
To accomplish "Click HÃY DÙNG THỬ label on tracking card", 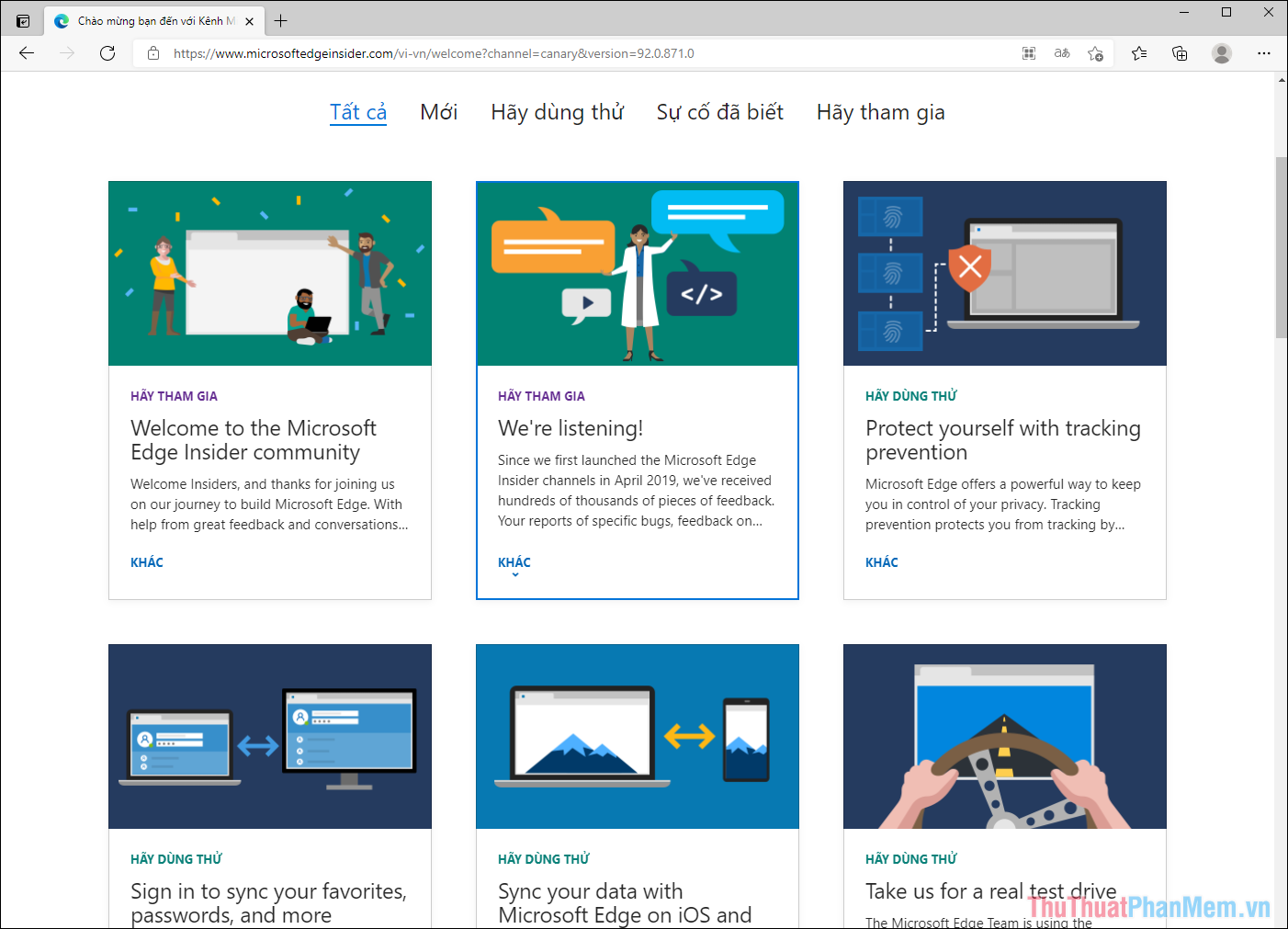I will [911, 396].
